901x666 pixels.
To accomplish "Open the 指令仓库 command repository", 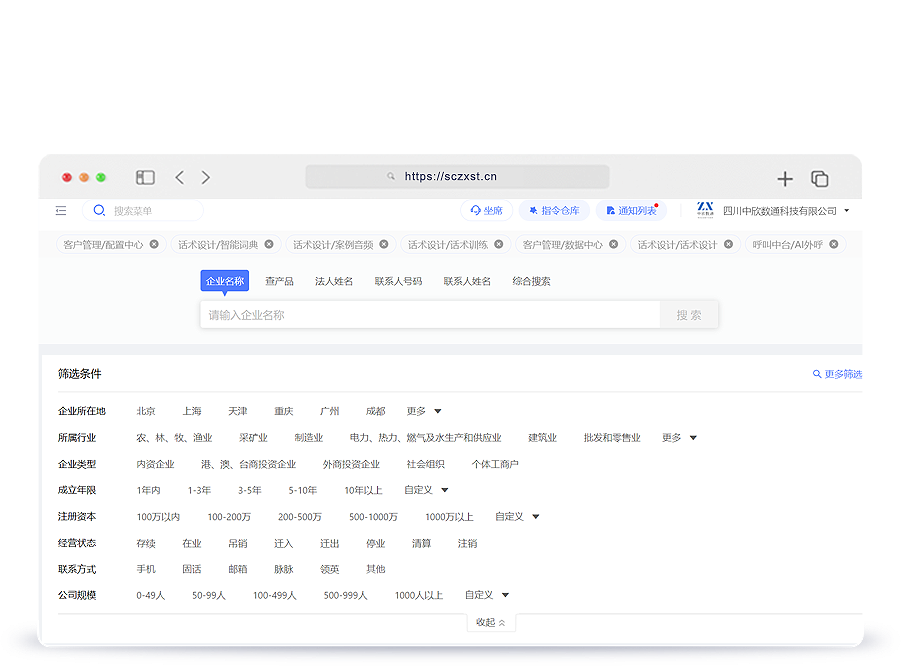I will pyautogui.click(x=554, y=211).
